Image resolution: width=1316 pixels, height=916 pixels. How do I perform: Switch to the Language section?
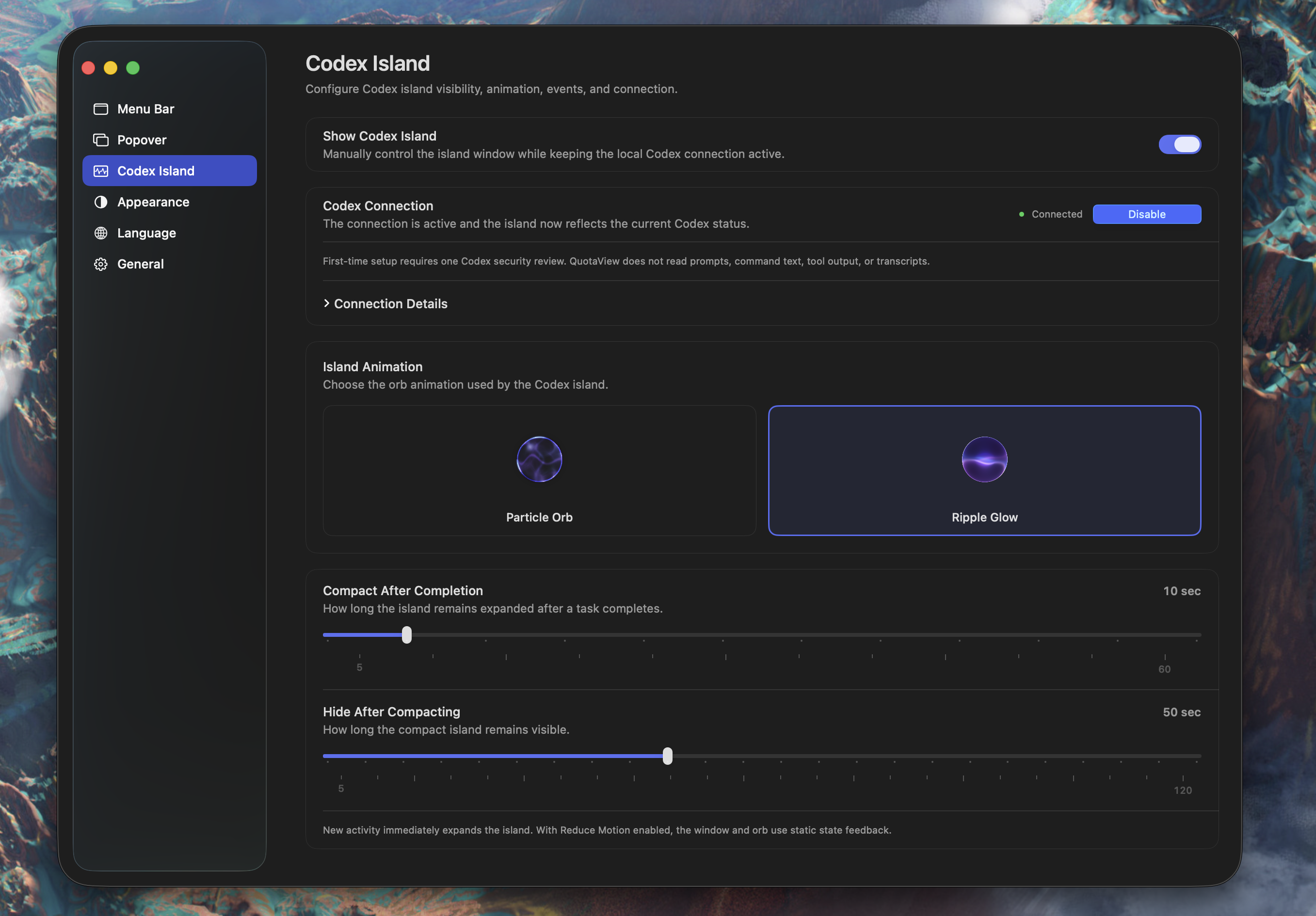170,233
